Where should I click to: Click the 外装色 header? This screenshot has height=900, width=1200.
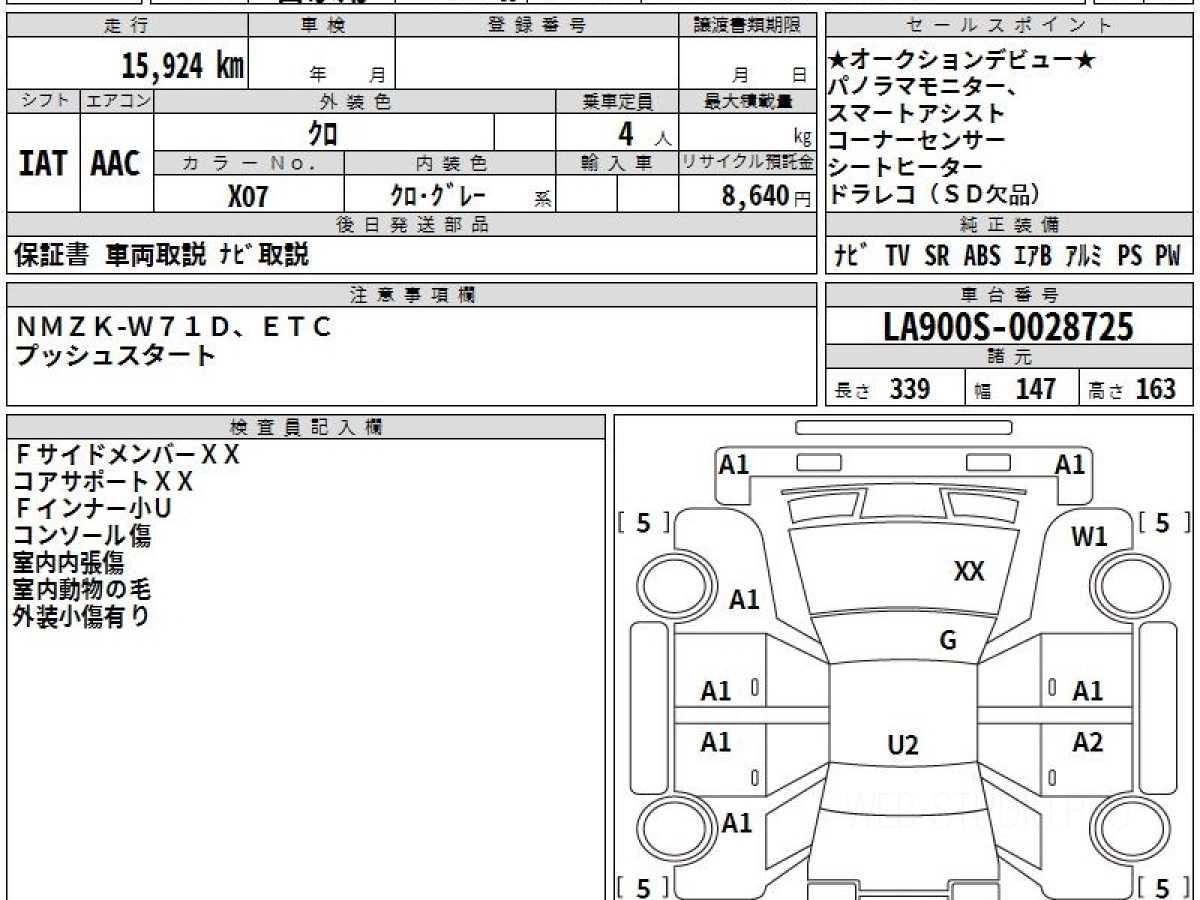[x=355, y=101]
